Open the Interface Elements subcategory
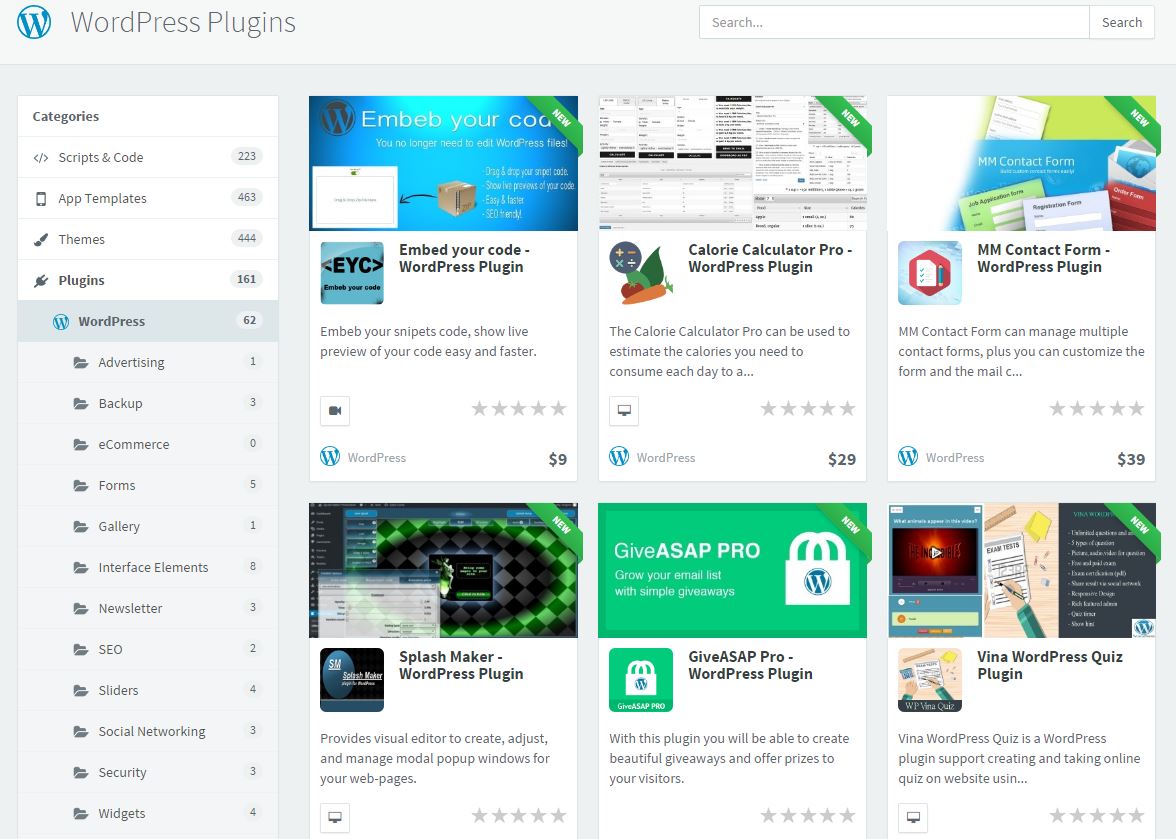This screenshot has width=1176, height=839. [148, 567]
